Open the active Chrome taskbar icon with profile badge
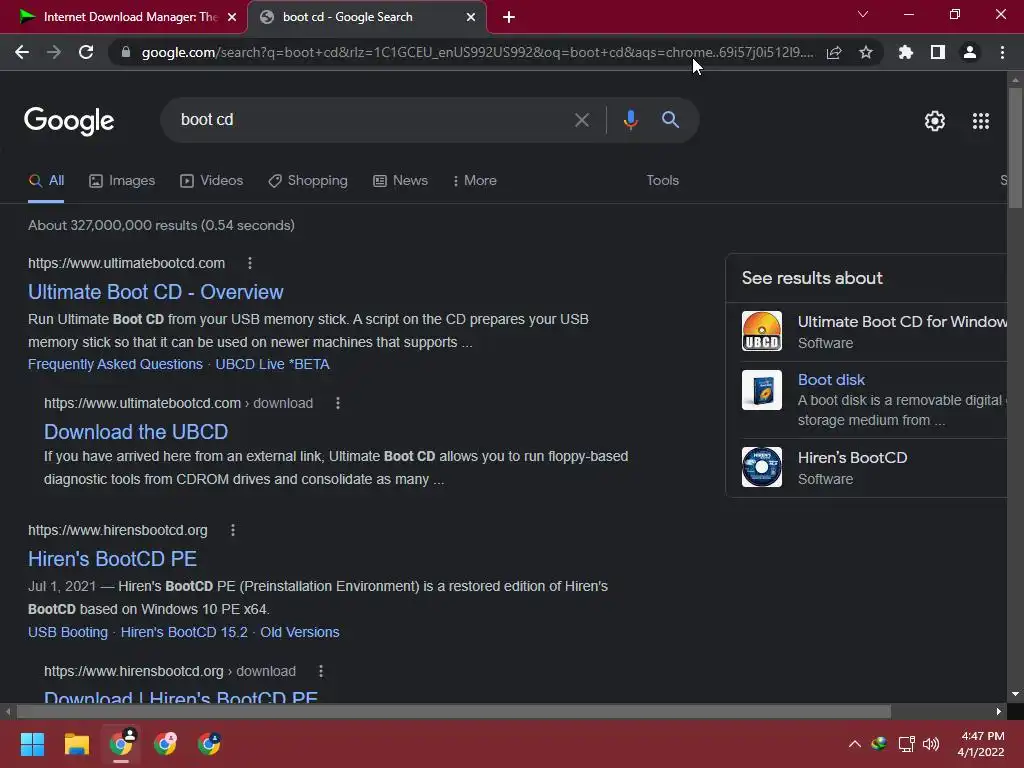This screenshot has width=1024, height=768. pyautogui.click(x=121, y=743)
